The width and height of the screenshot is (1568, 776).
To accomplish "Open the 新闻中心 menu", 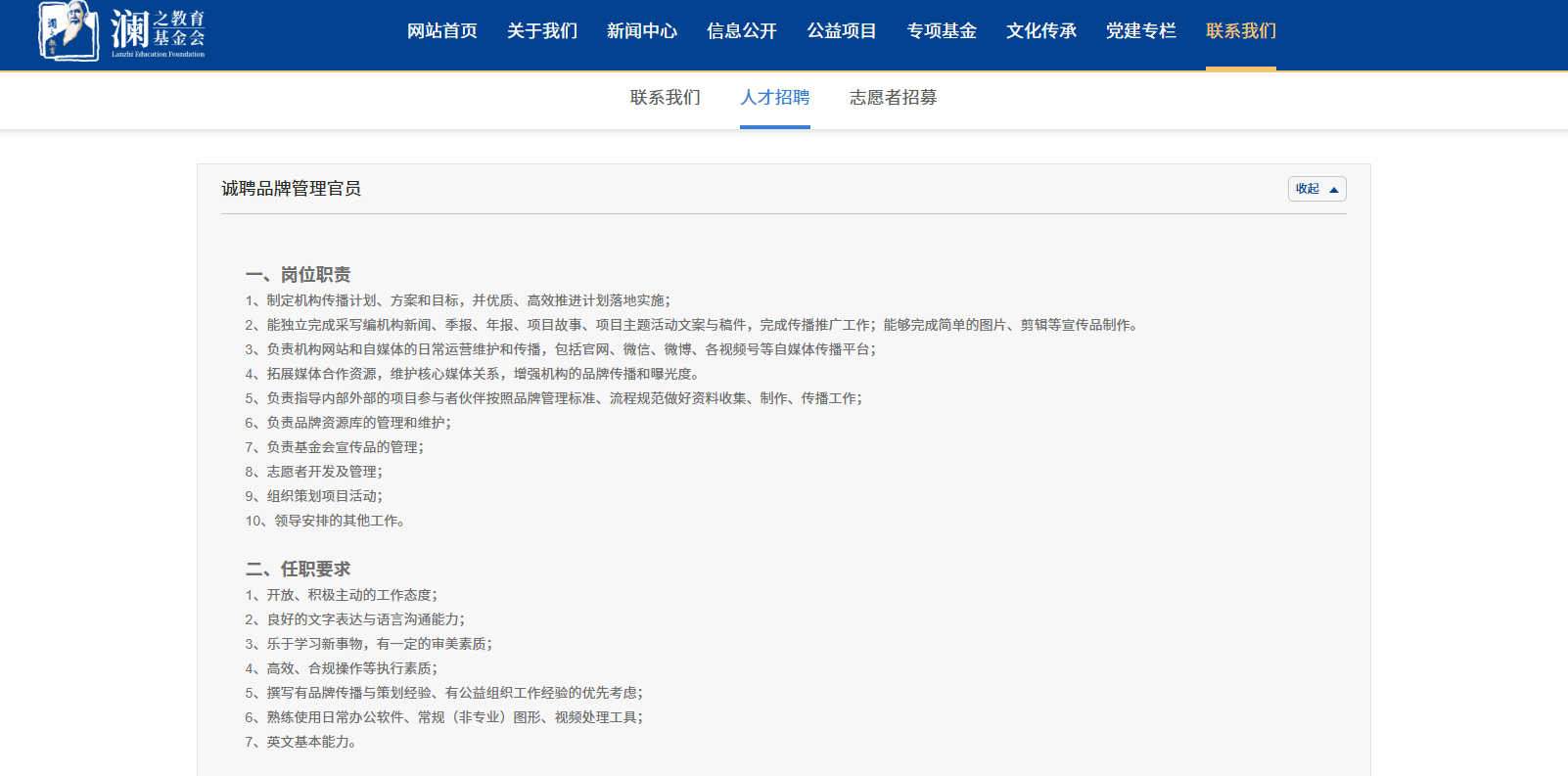I will (x=642, y=31).
